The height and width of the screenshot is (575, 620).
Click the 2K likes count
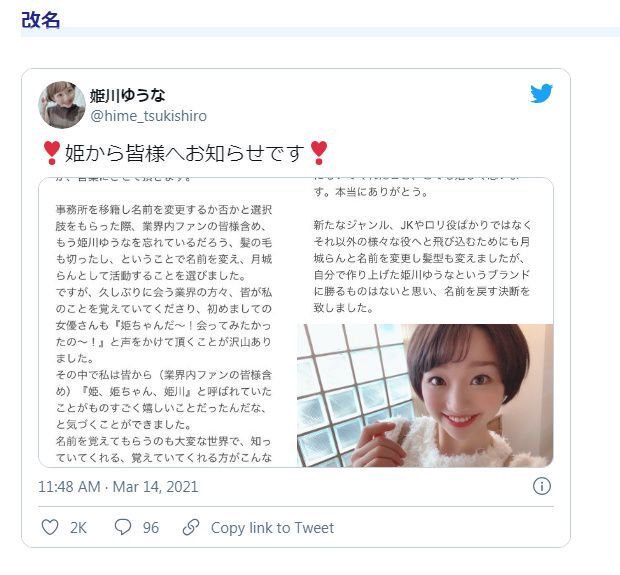tap(78, 528)
